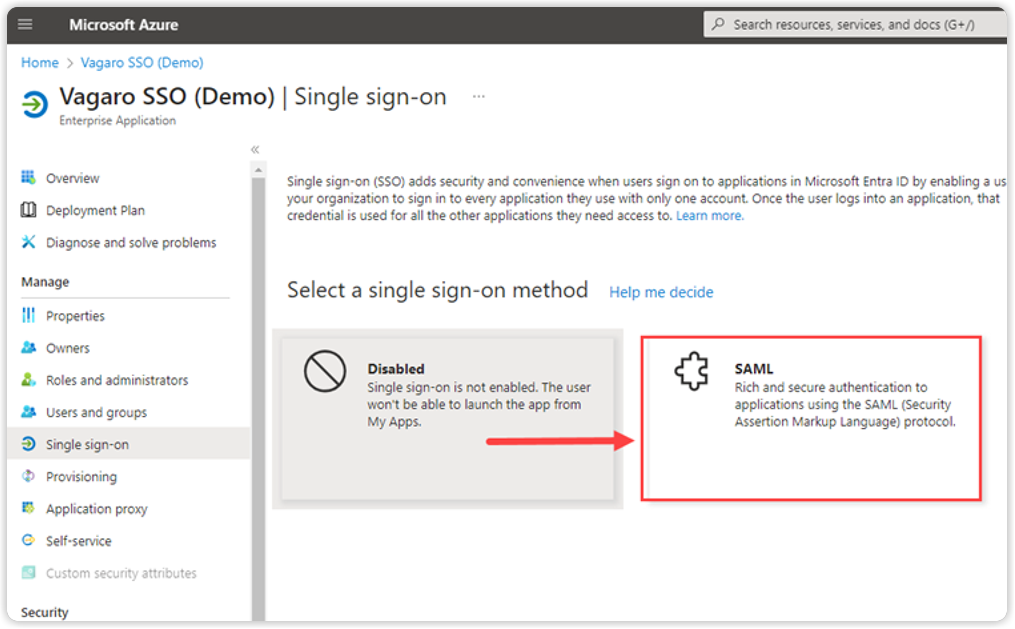Click the Owners people icon
The image size is (1015, 629).
click(28, 348)
